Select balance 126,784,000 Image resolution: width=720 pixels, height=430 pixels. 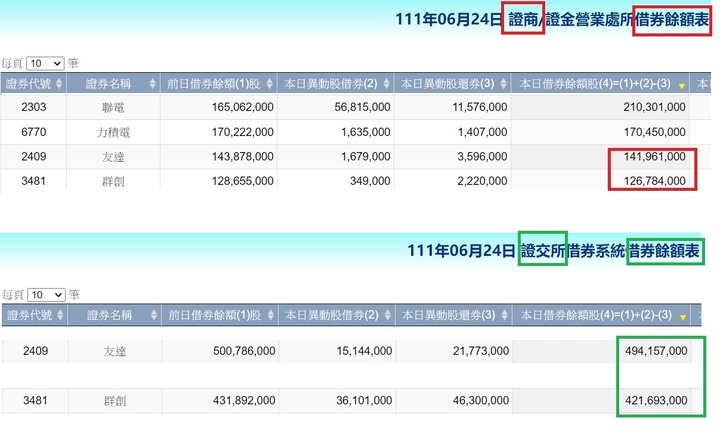[654, 181]
